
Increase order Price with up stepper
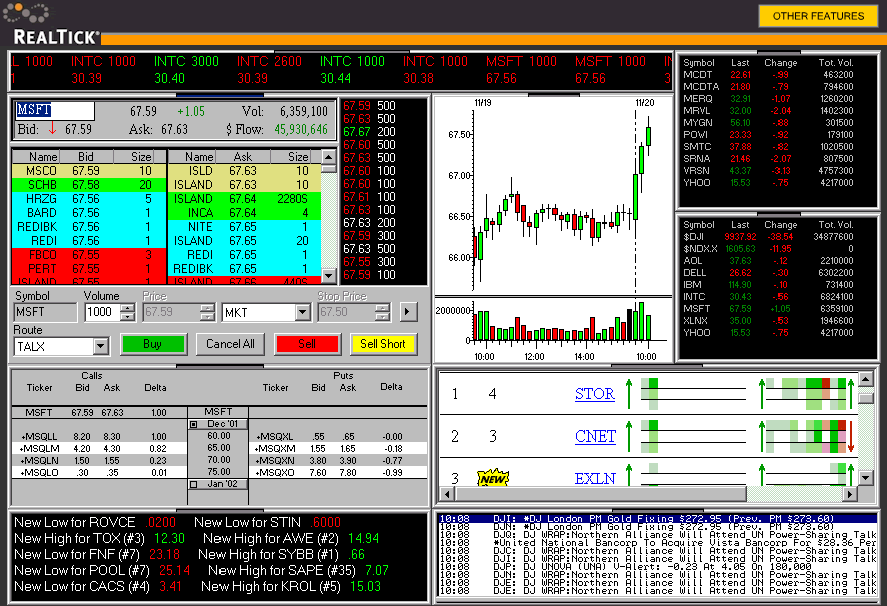(208, 308)
